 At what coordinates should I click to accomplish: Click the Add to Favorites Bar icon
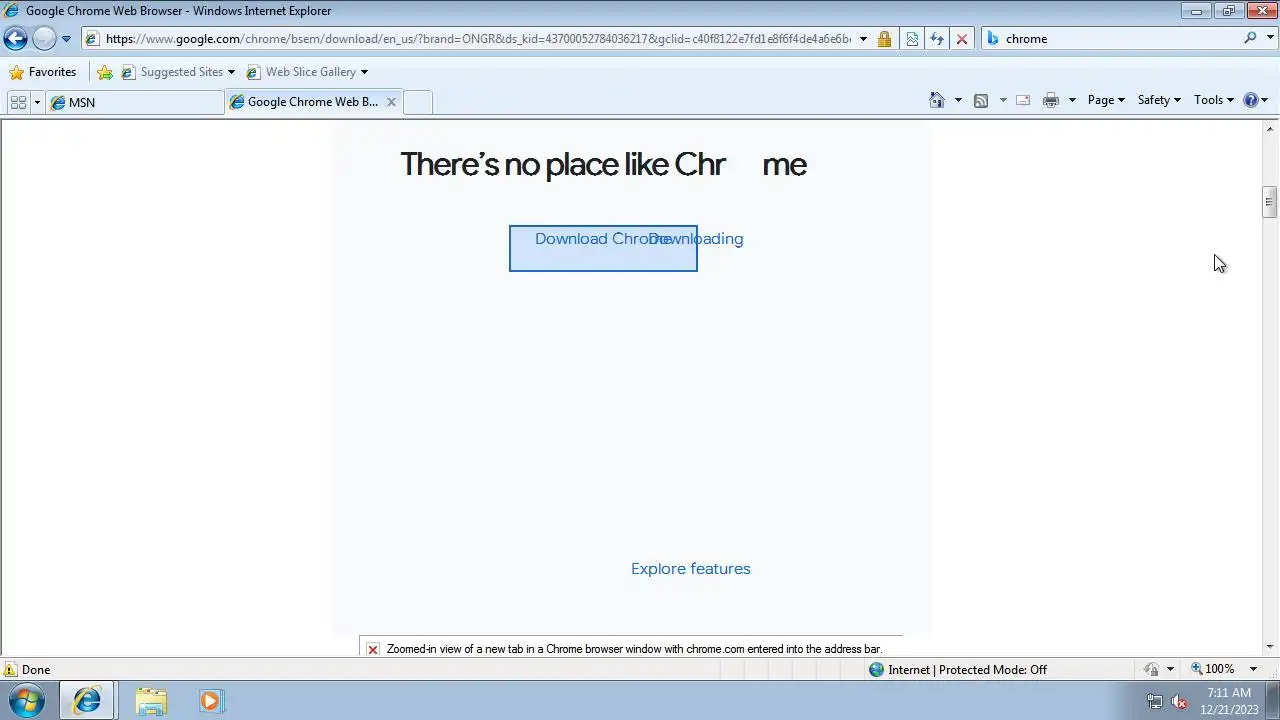(x=105, y=72)
